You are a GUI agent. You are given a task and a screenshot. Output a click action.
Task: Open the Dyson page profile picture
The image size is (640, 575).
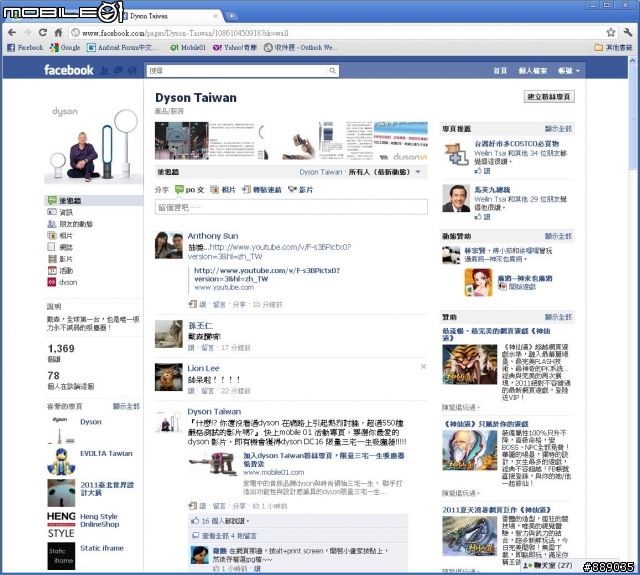point(93,144)
